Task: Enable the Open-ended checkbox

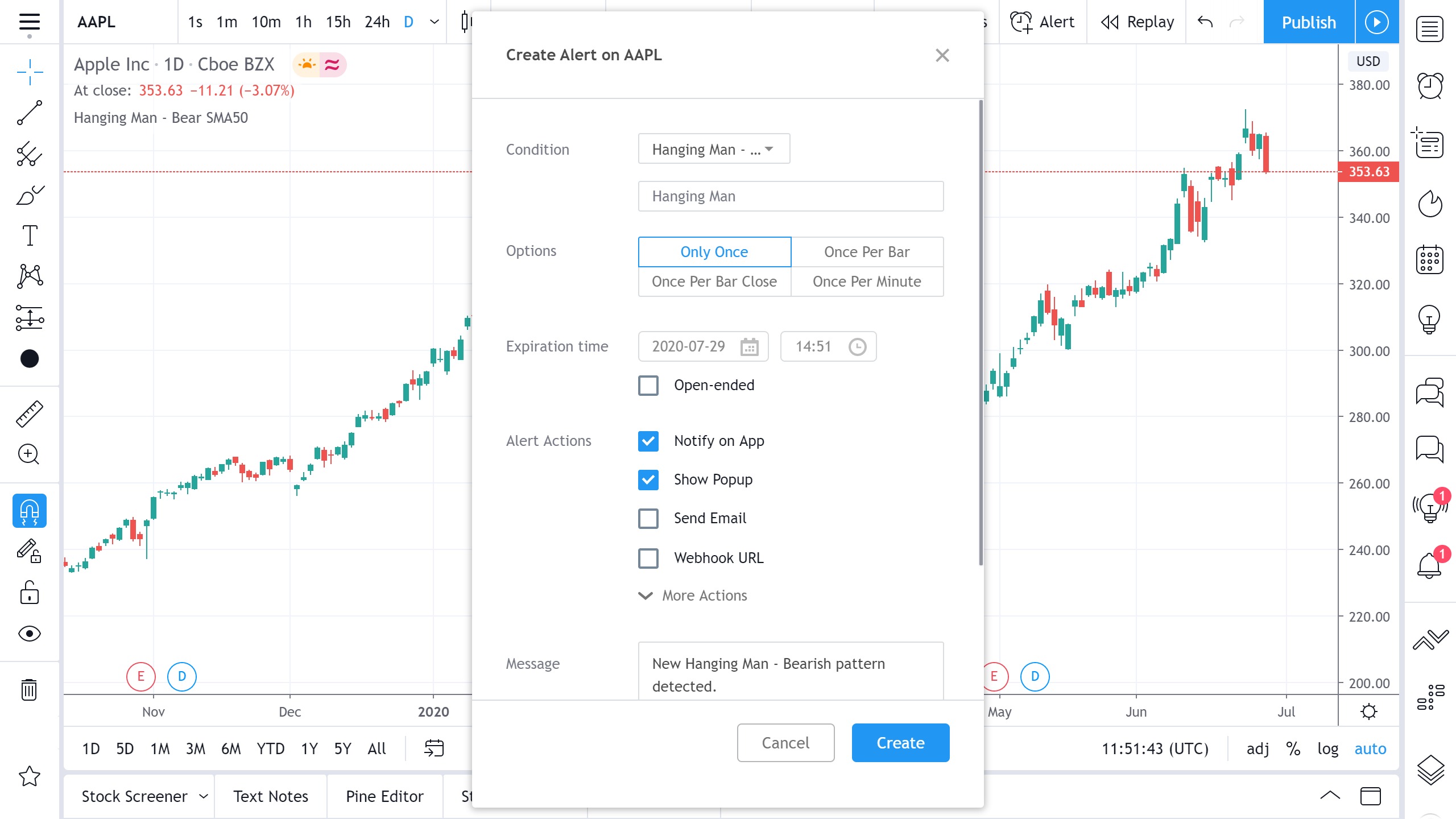Action: pos(648,385)
